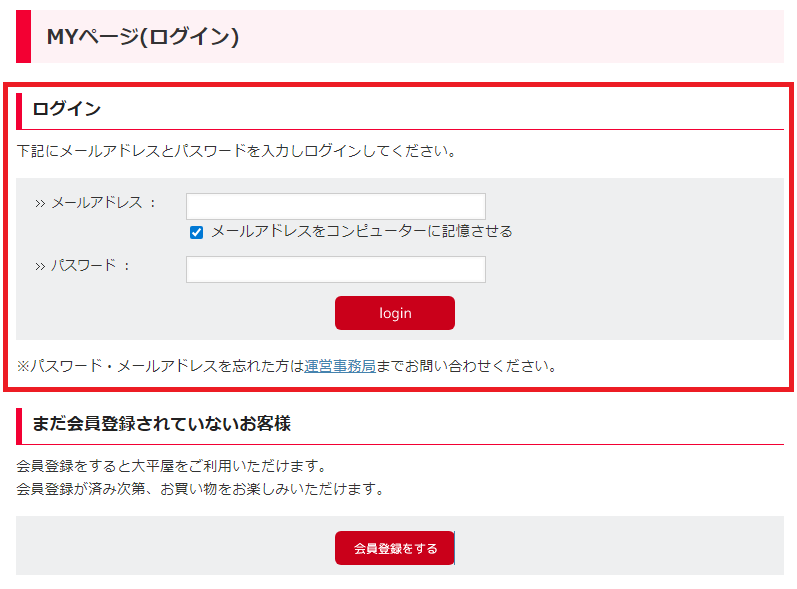Click red bar beside まだ会員登録されていないお客様
Viewport: 797px width, 589px height.
(x=19, y=425)
